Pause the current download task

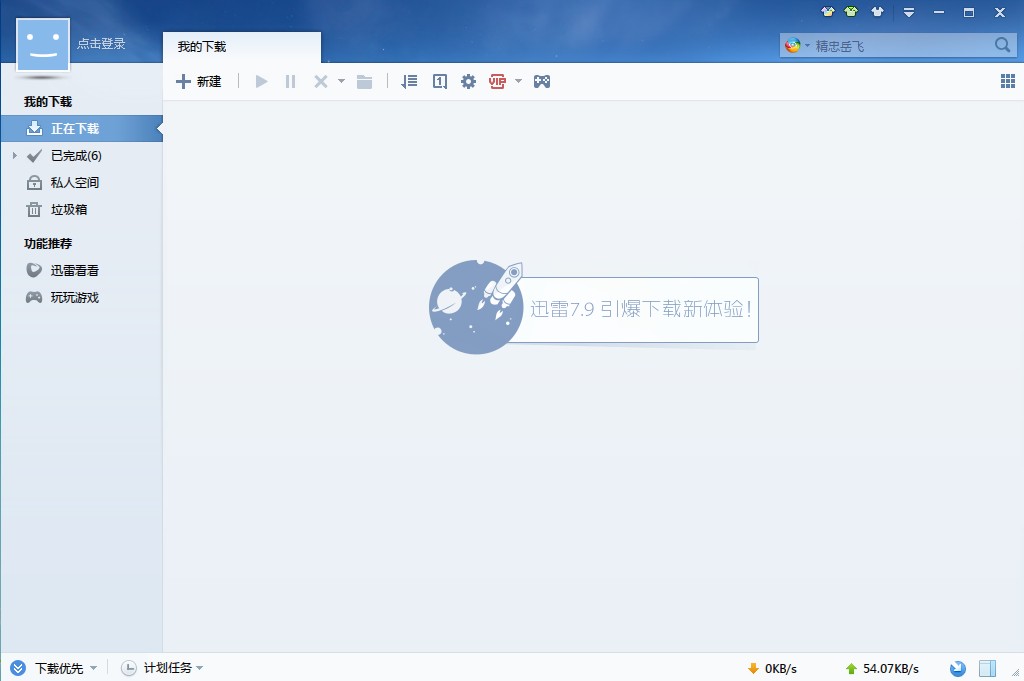(289, 81)
